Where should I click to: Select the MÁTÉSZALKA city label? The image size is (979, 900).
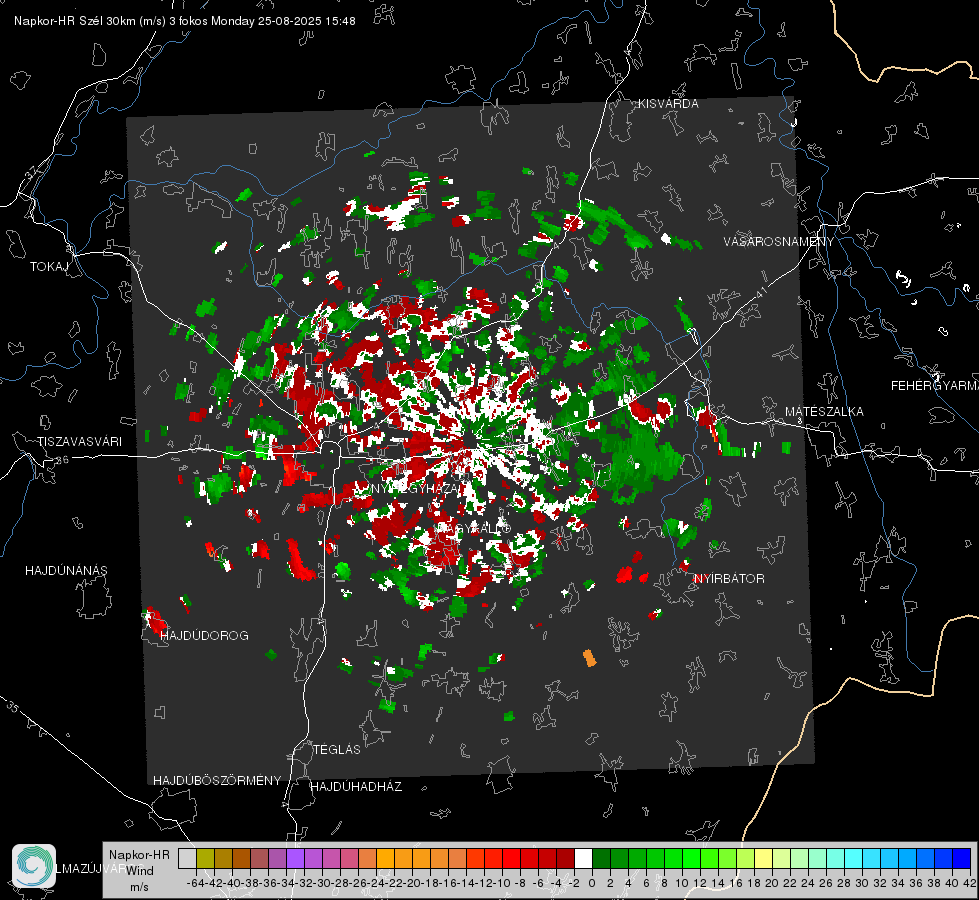824,412
